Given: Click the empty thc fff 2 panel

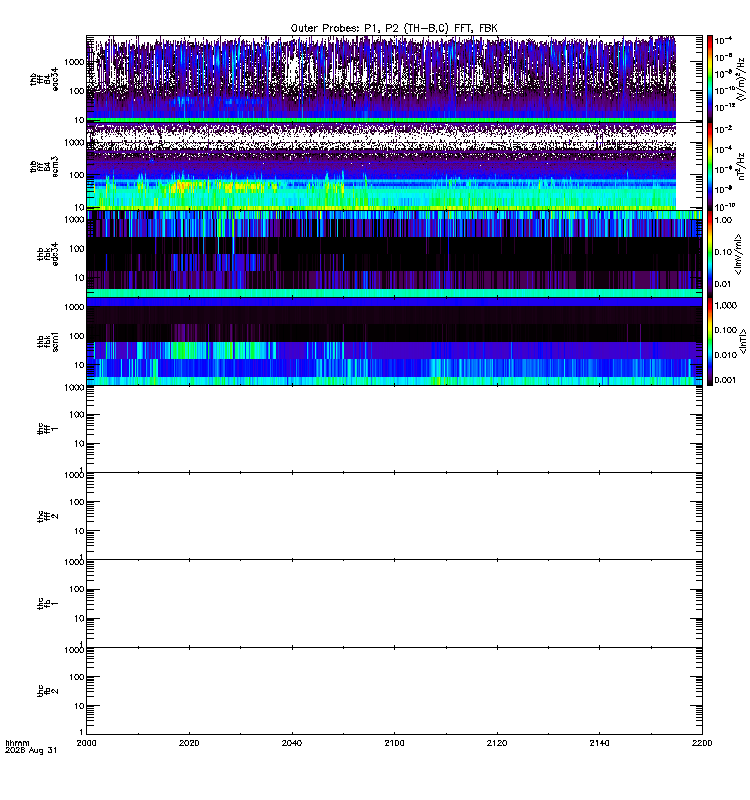Looking at the screenshot, I should click(394, 516).
